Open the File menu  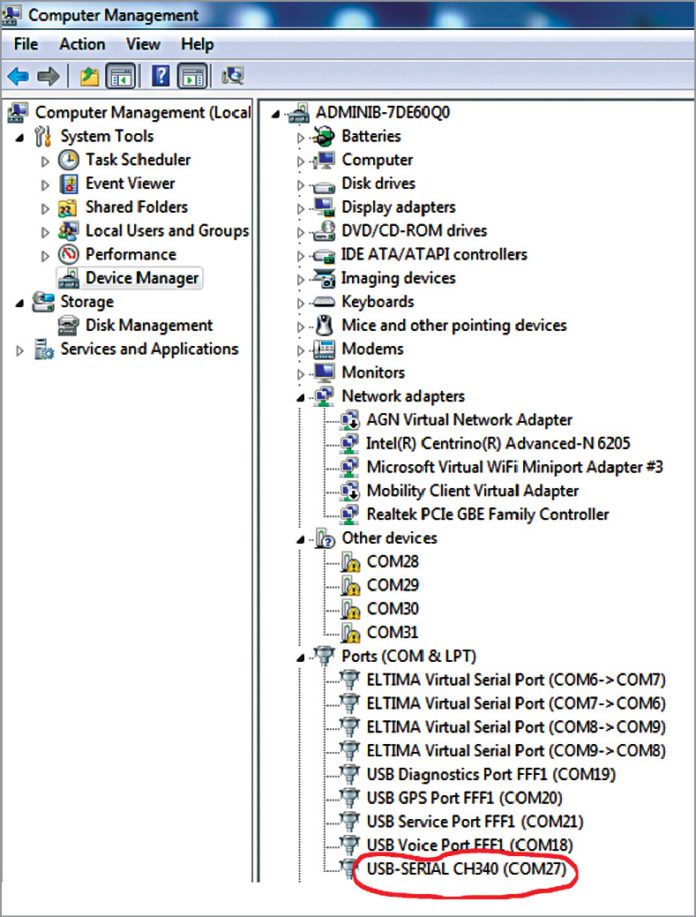tap(26, 44)
